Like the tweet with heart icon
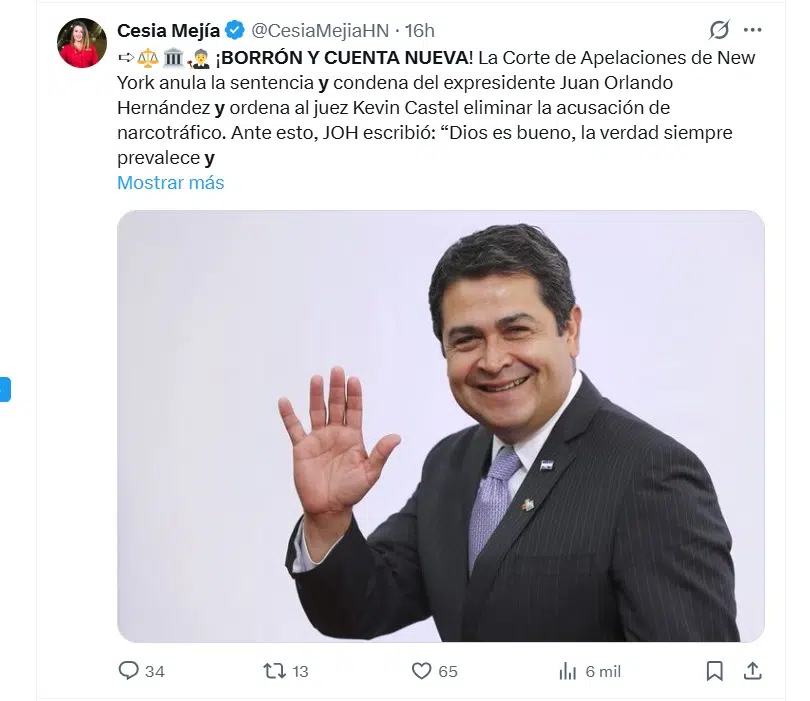The image size is (810, 701). pos(421,671)
